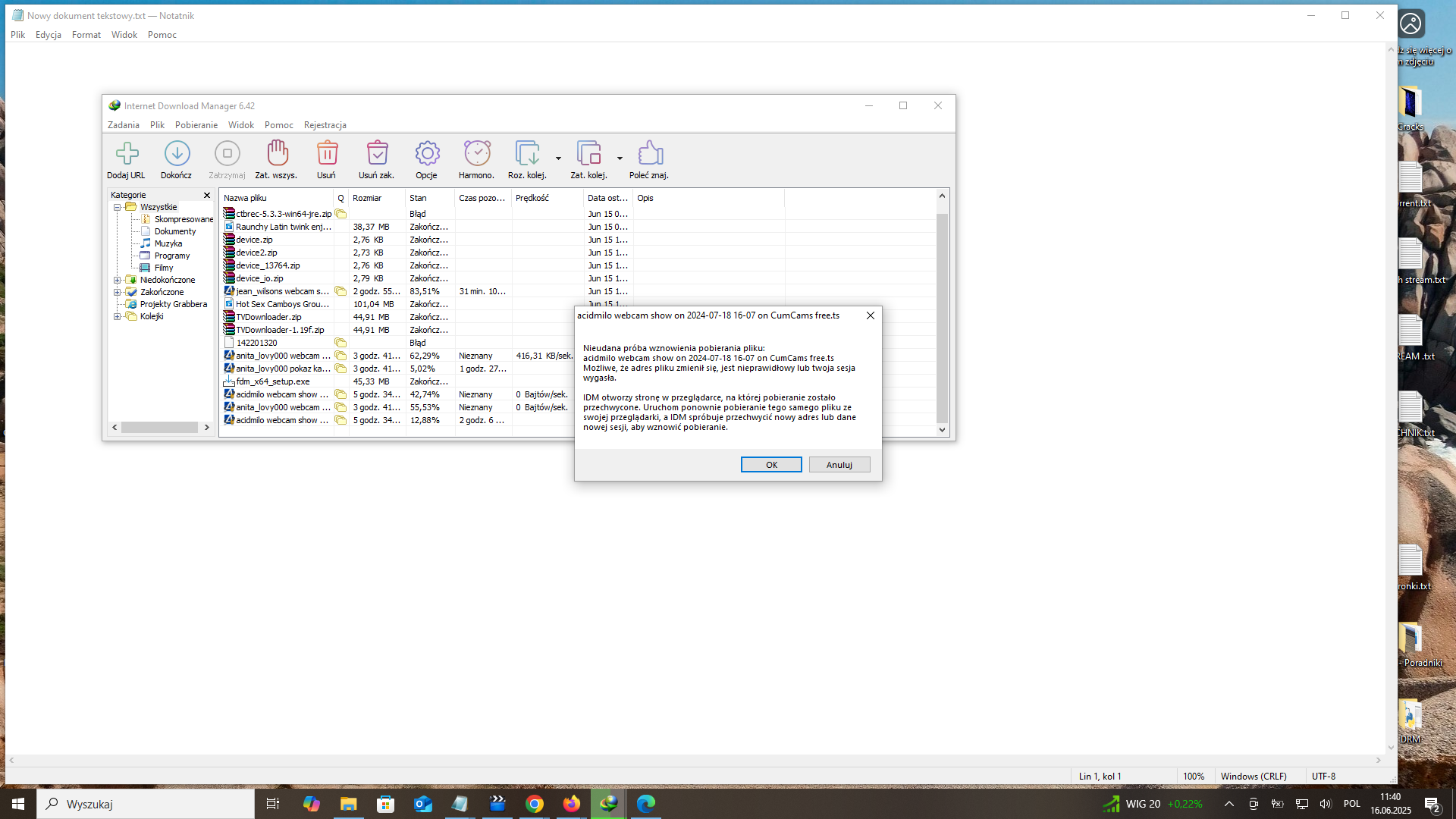
Task: Click the Usuń trash icon
Action: 327,154
